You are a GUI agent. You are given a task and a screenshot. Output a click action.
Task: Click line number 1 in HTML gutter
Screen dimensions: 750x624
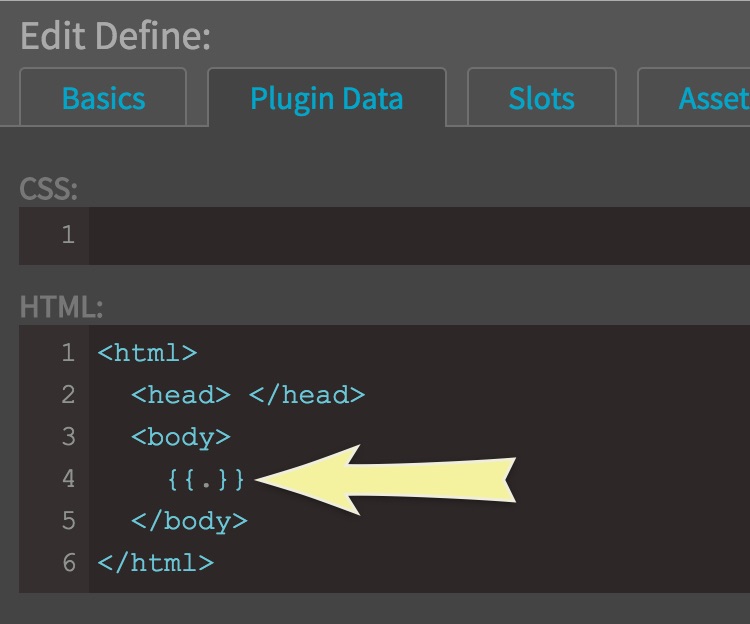pyautogui.click(x=68, y=353)
